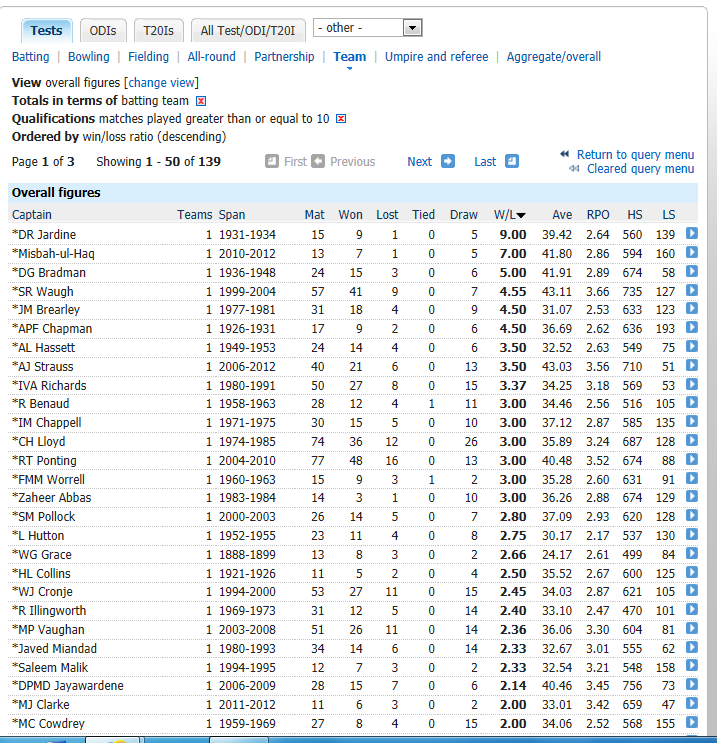Switch to the ODIs tab

(x=103, y=31)
